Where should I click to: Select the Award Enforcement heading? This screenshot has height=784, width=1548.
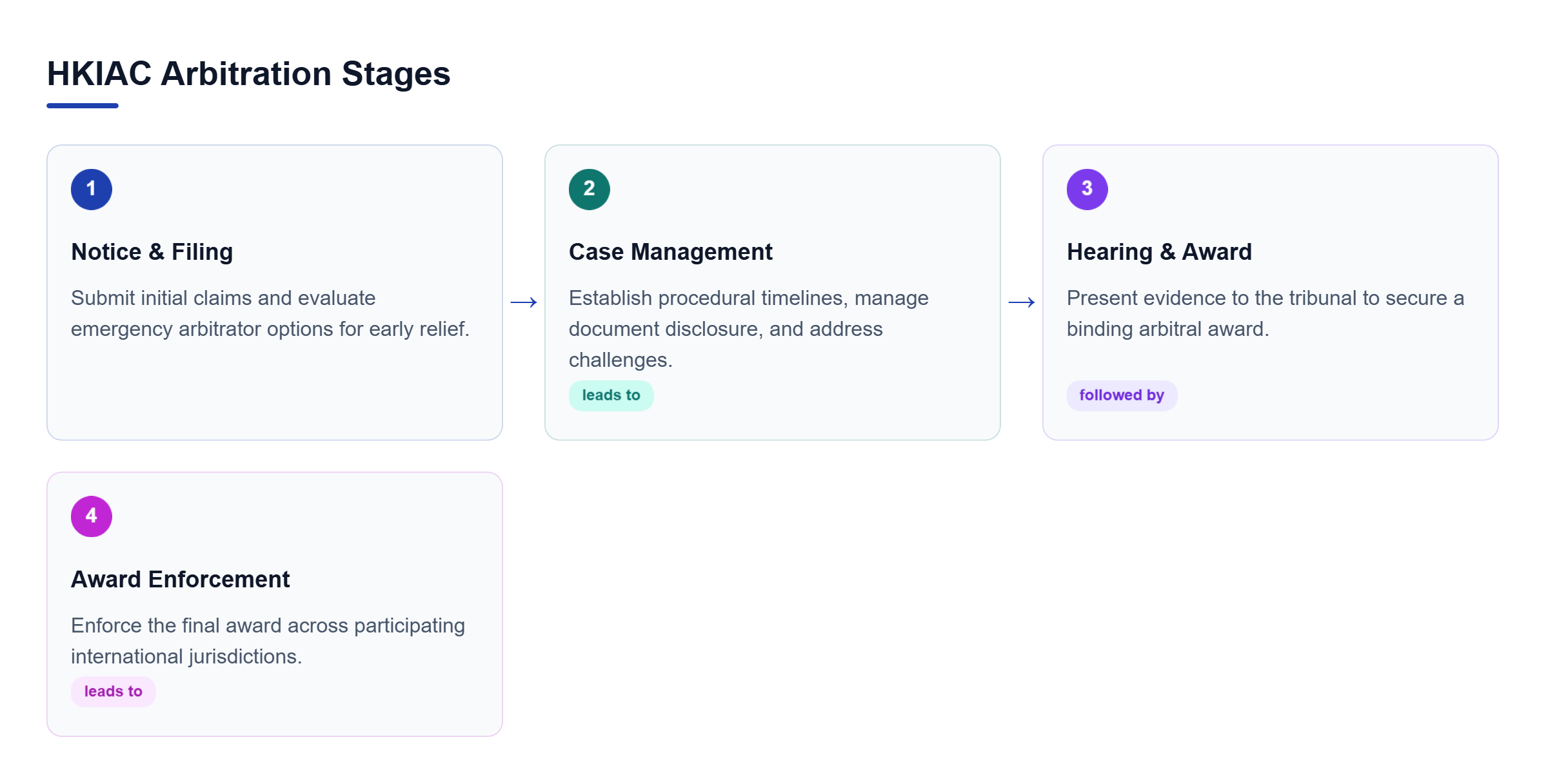pos(181,579)
